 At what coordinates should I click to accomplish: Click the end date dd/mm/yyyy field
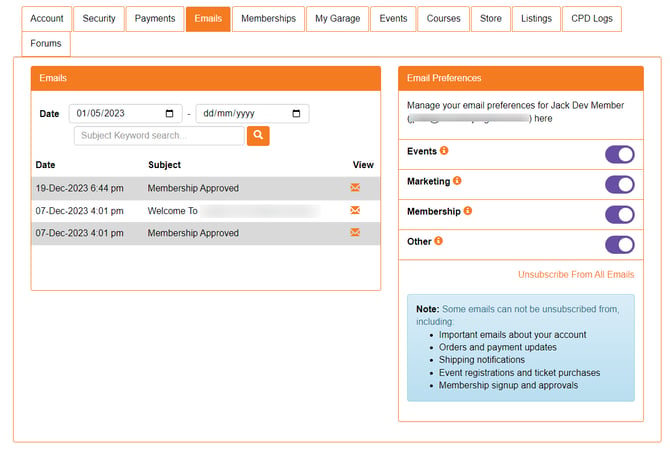coord(252,114)
